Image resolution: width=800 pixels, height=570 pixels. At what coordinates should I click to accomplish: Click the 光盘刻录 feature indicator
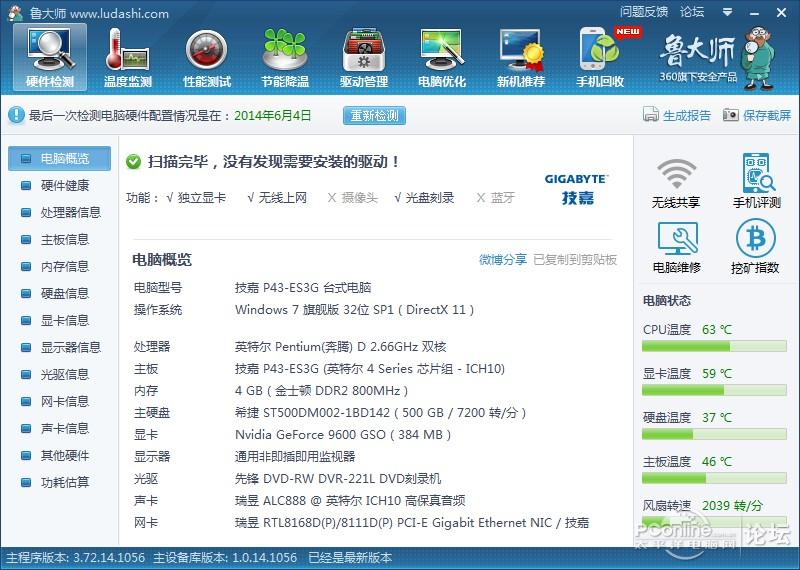pyautogui.click(x=424, y=197)
